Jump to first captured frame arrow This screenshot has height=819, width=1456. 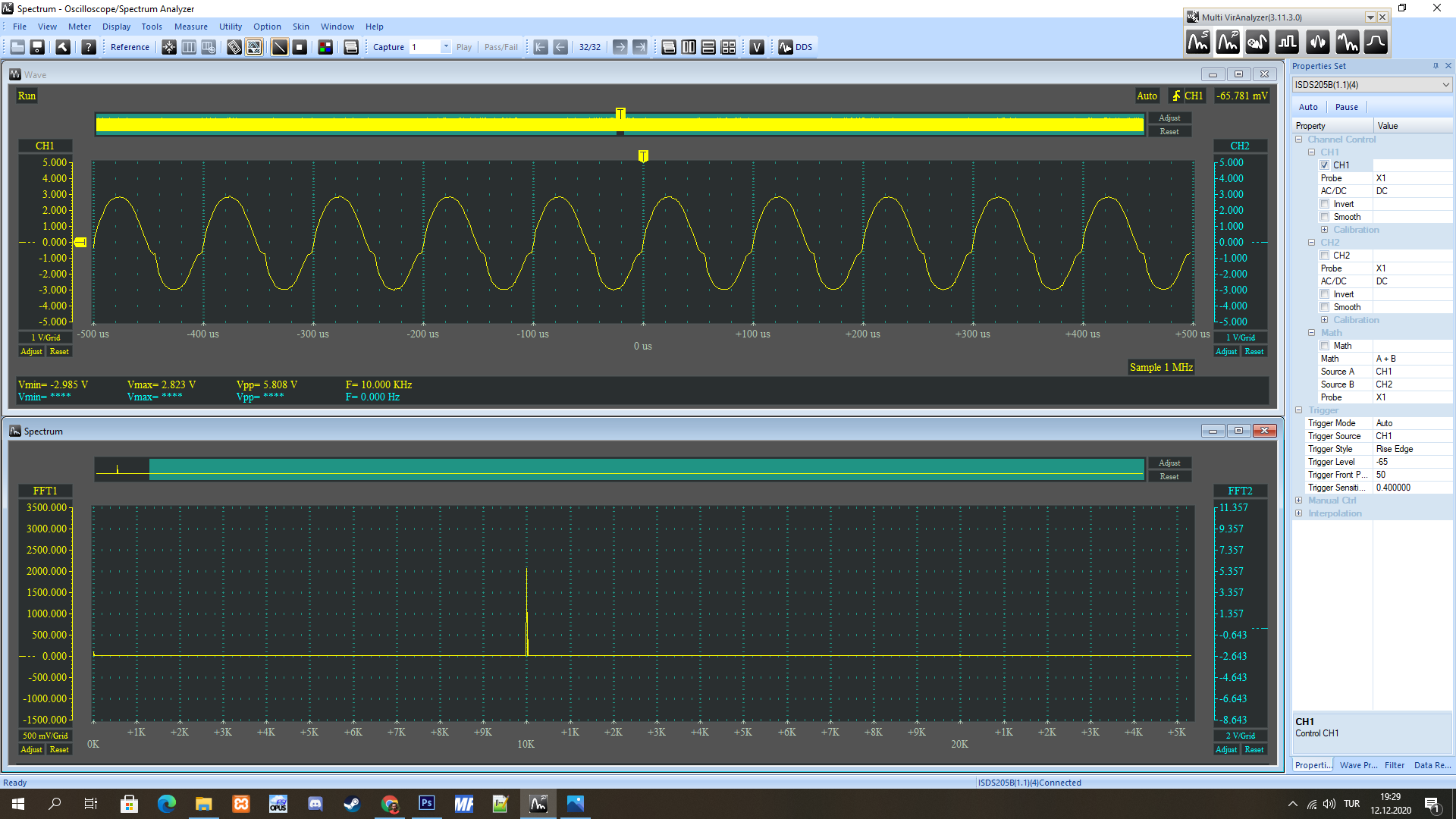pyautogui.click(x=541, y=47)
